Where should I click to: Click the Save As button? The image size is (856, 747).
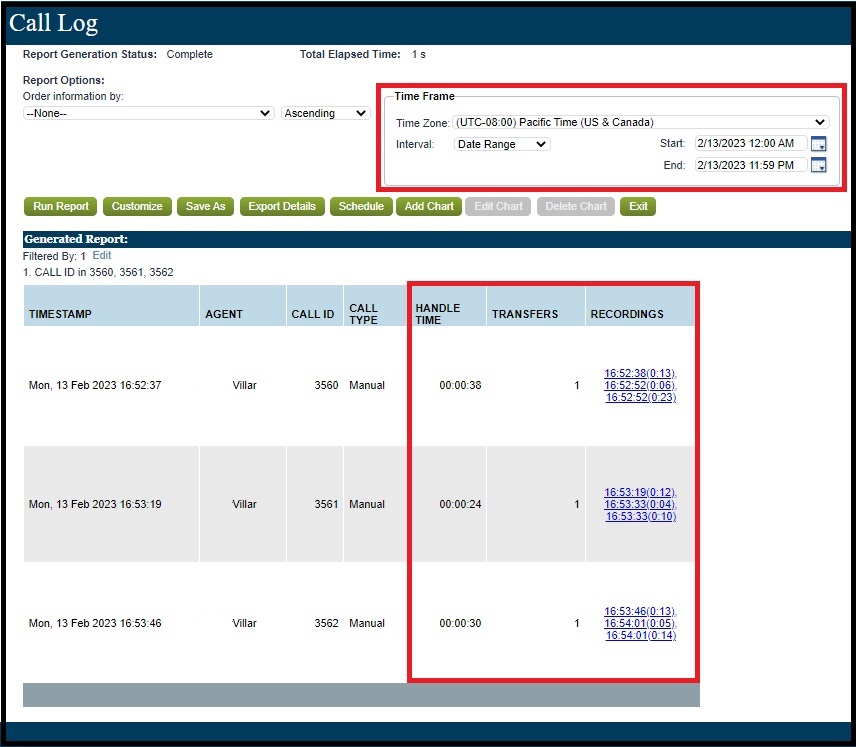click(x=205, y=206)
